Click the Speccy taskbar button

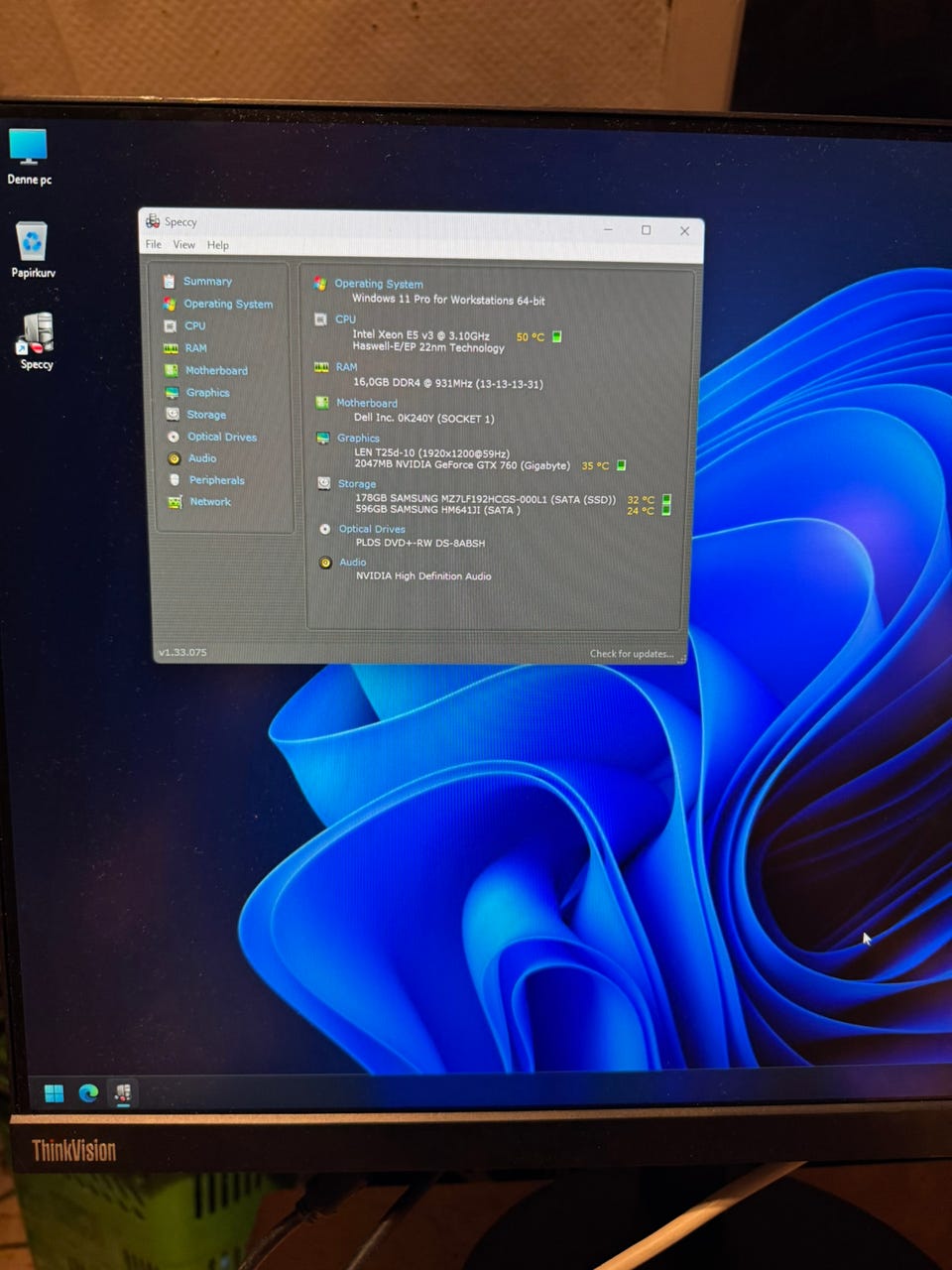[x=123, y=1093]
